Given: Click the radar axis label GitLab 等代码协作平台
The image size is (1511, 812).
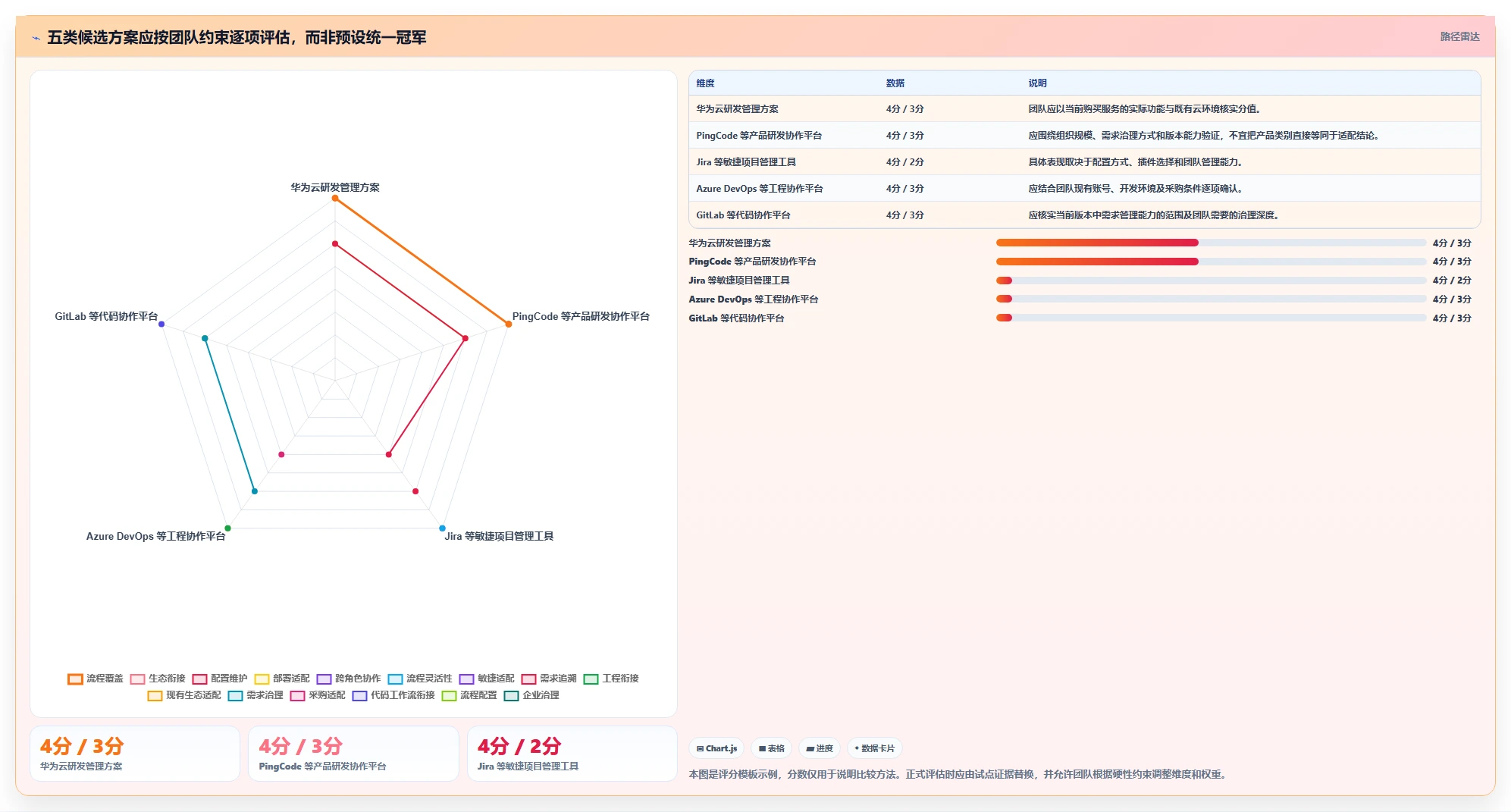Looking at the screenshot, I should click(106, 316).
